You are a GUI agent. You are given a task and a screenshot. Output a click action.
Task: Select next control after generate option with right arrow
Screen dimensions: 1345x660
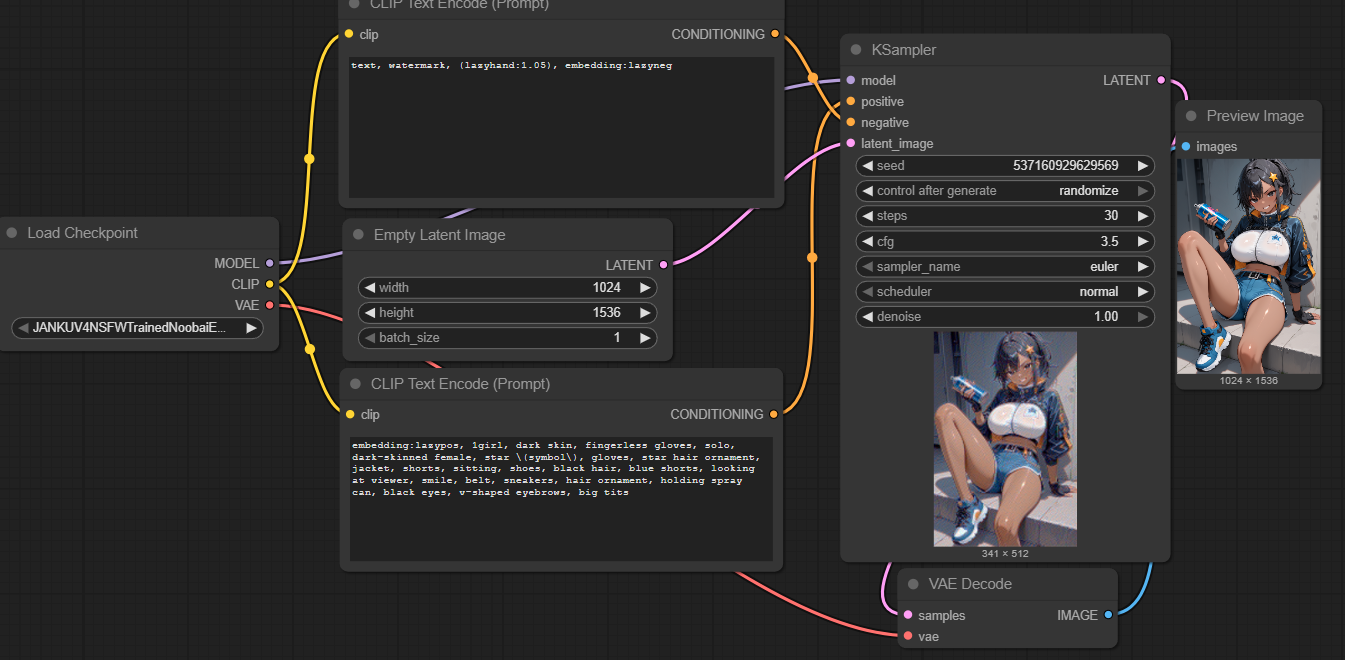[x=1143, y=191]
